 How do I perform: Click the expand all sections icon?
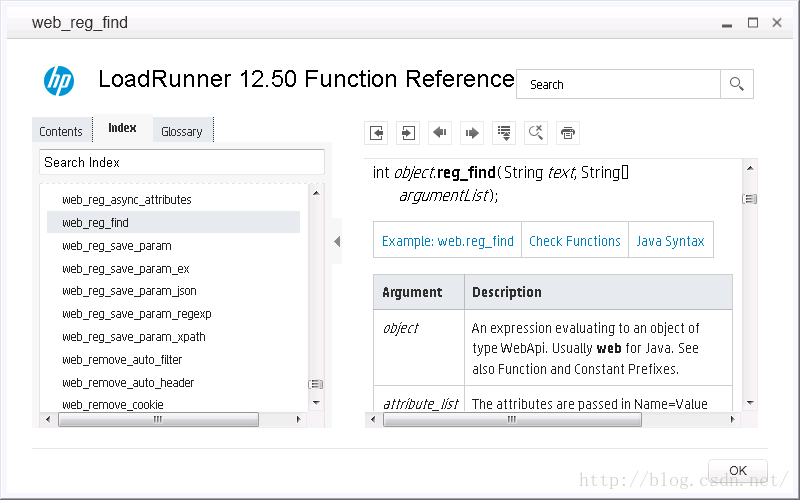click(x=504, y=133)
